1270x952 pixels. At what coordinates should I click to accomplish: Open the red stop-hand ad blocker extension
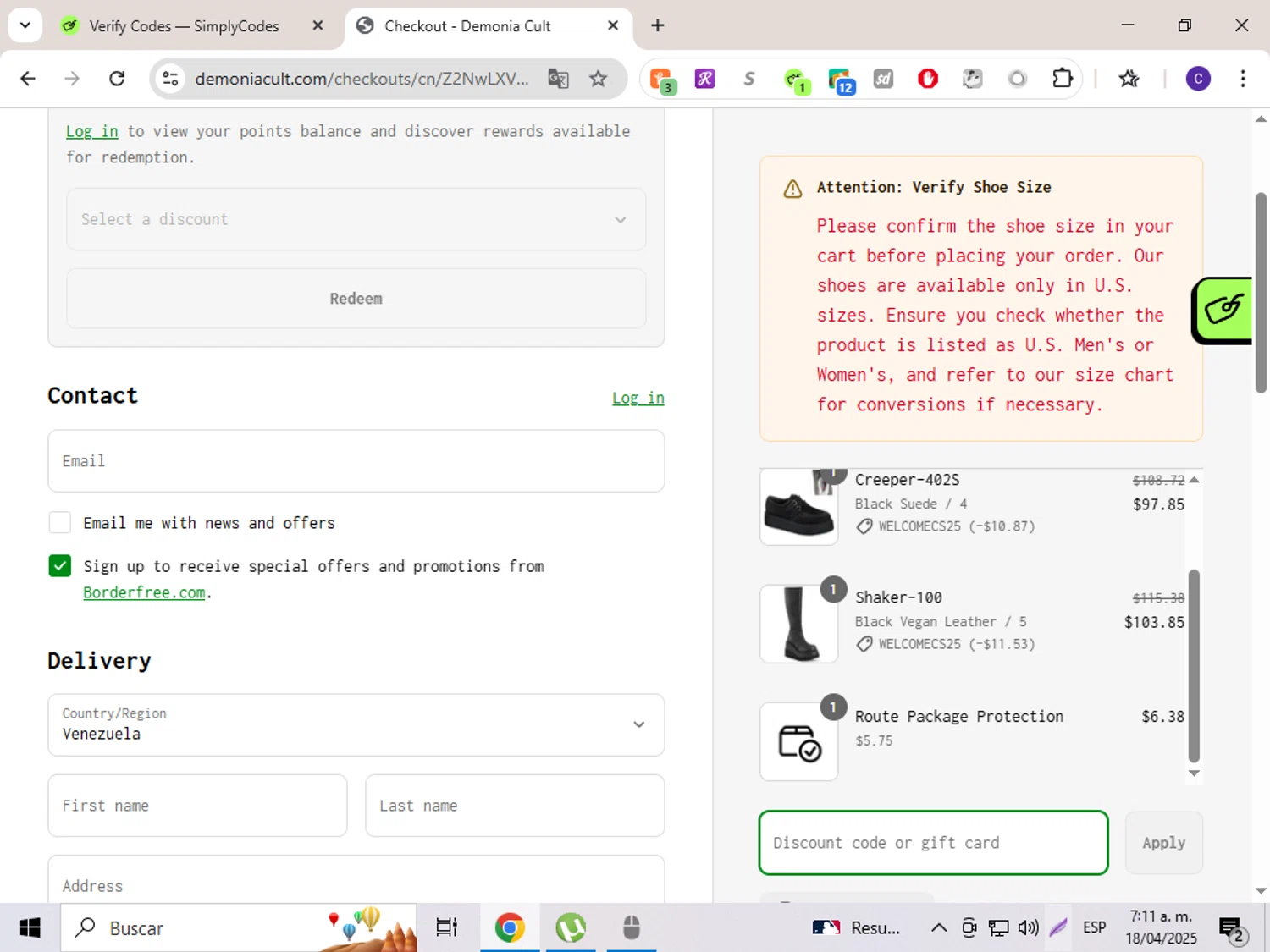coord(928,79)
